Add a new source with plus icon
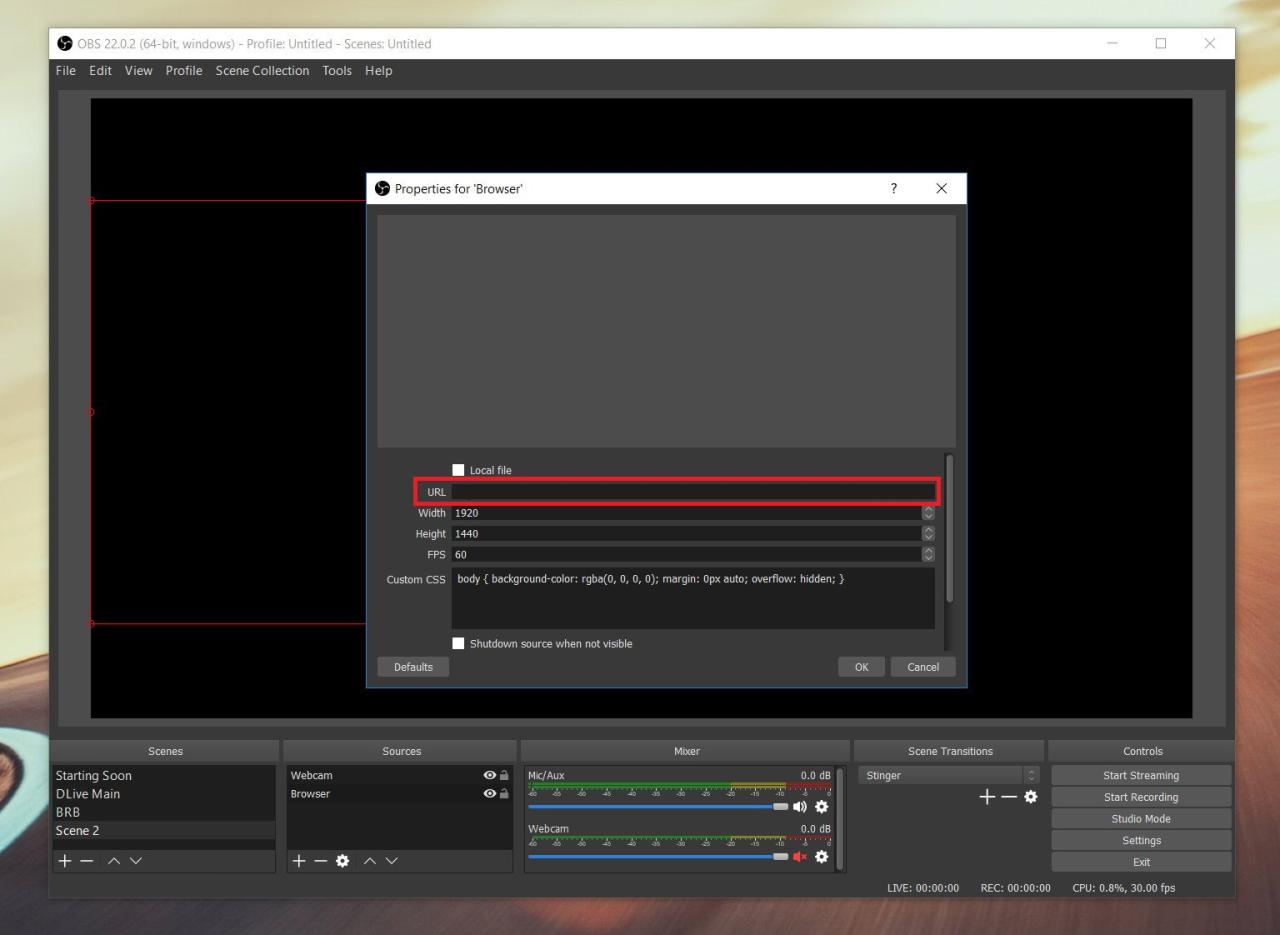 coord(297,860)
